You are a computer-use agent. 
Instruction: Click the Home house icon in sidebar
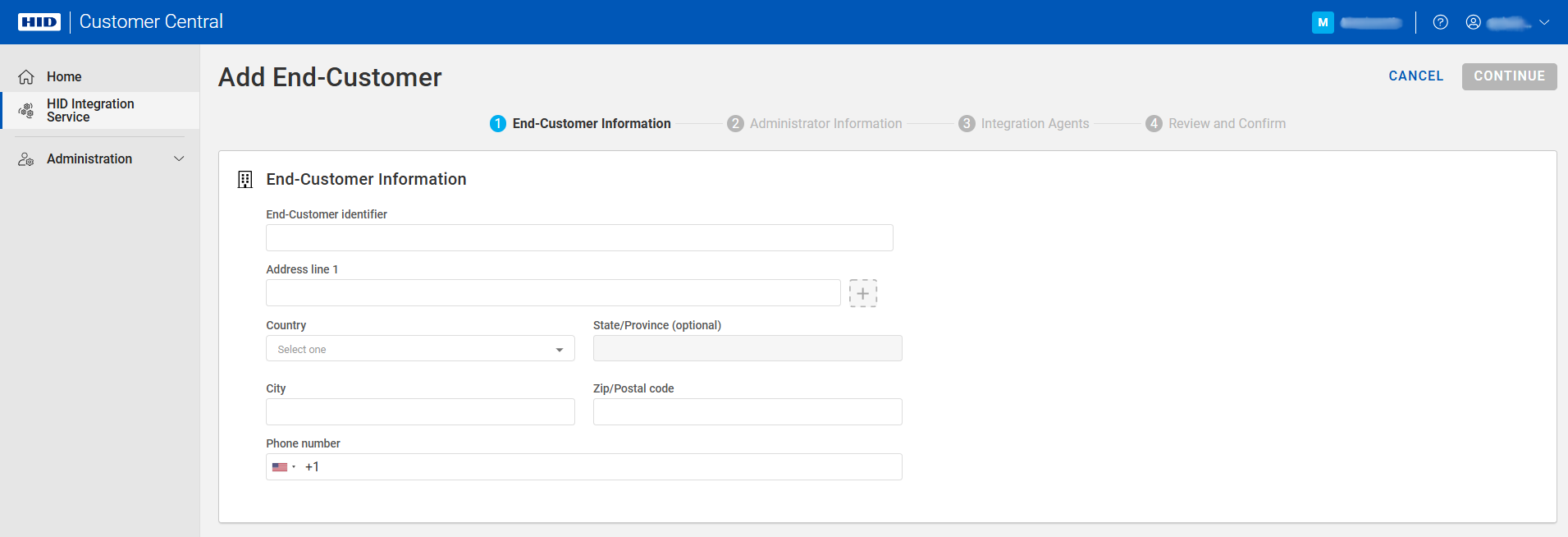(26, 76)
